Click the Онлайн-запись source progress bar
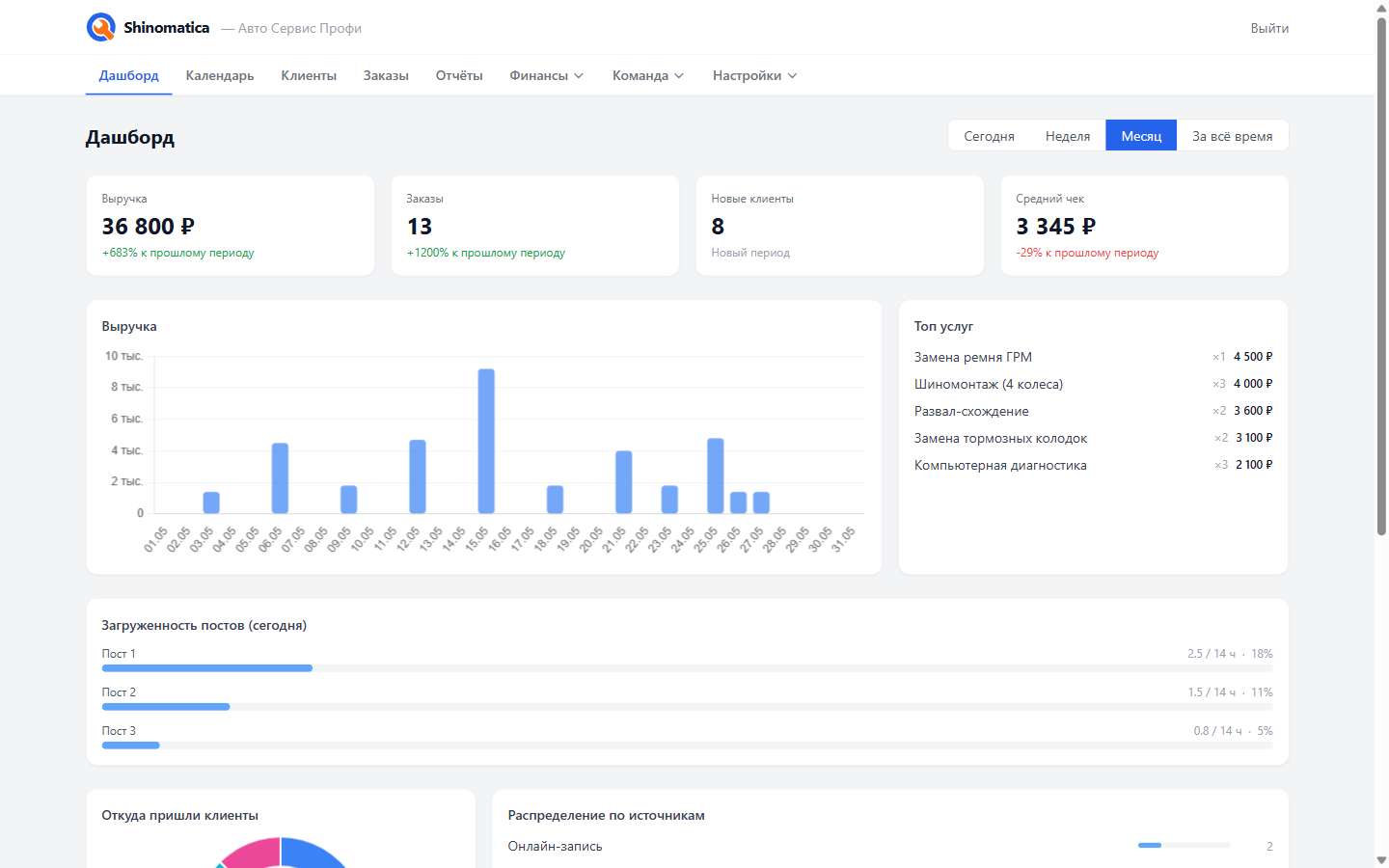This screenshot has height=868, width=1389. point(1185,846)
